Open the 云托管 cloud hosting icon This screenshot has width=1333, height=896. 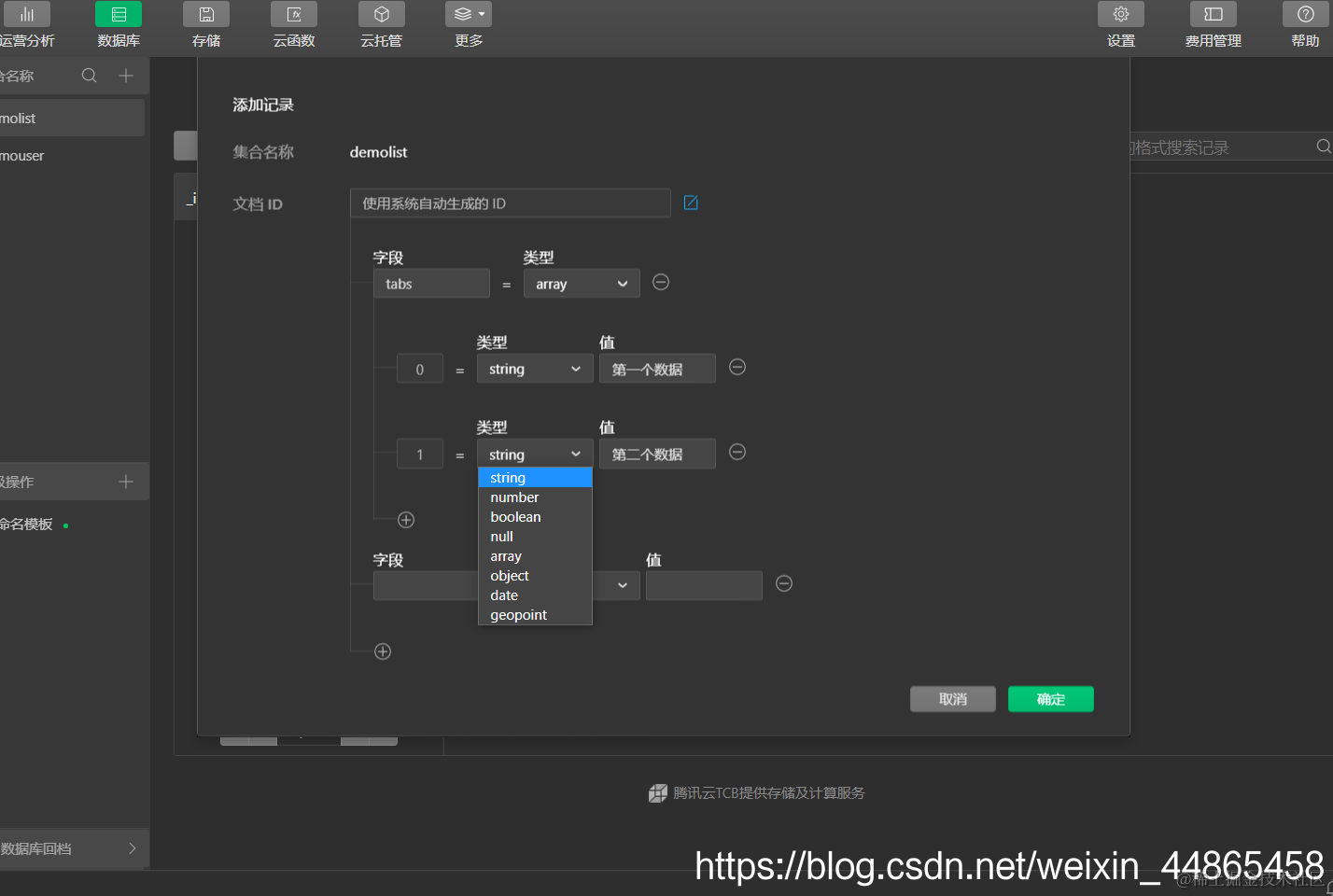(382, 14)
